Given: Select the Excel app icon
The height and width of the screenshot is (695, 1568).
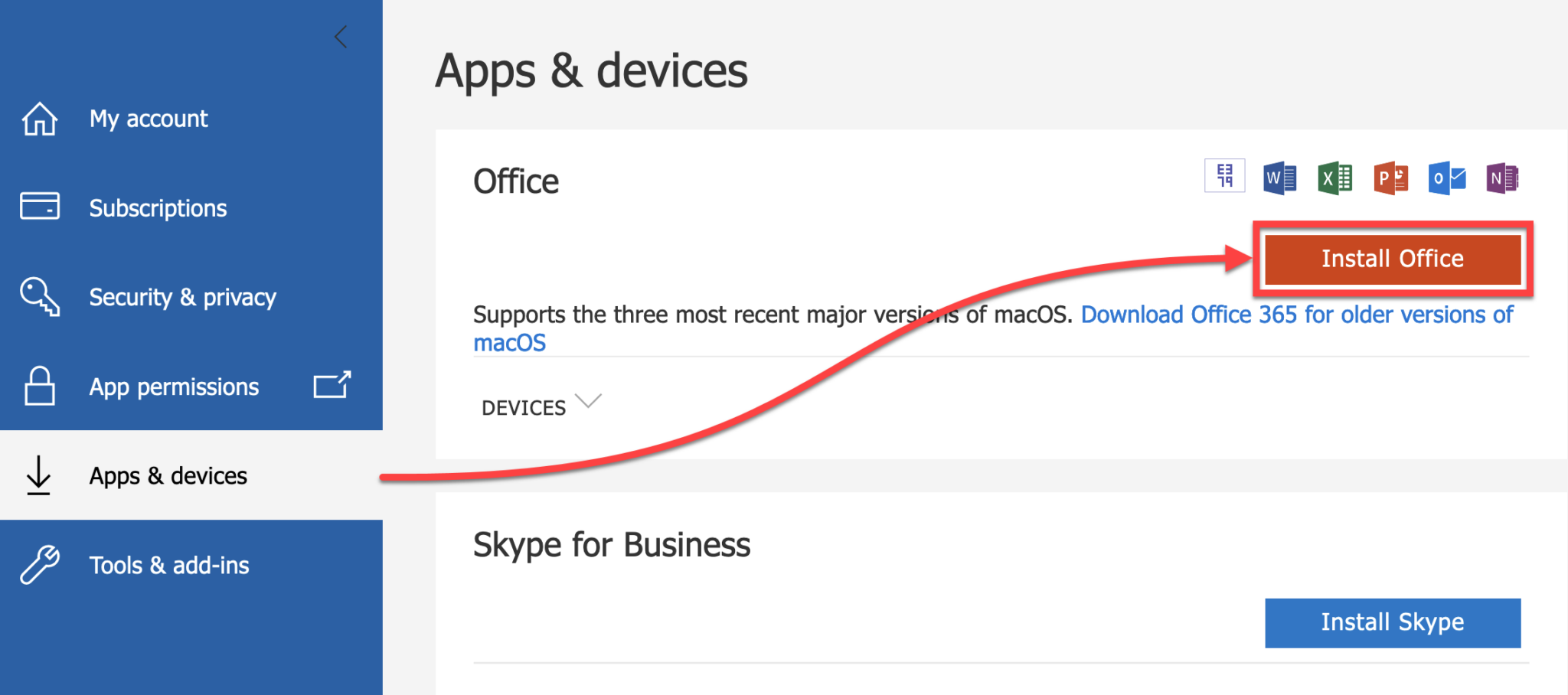Looking at the screenshot, I should click(1334, 178).
